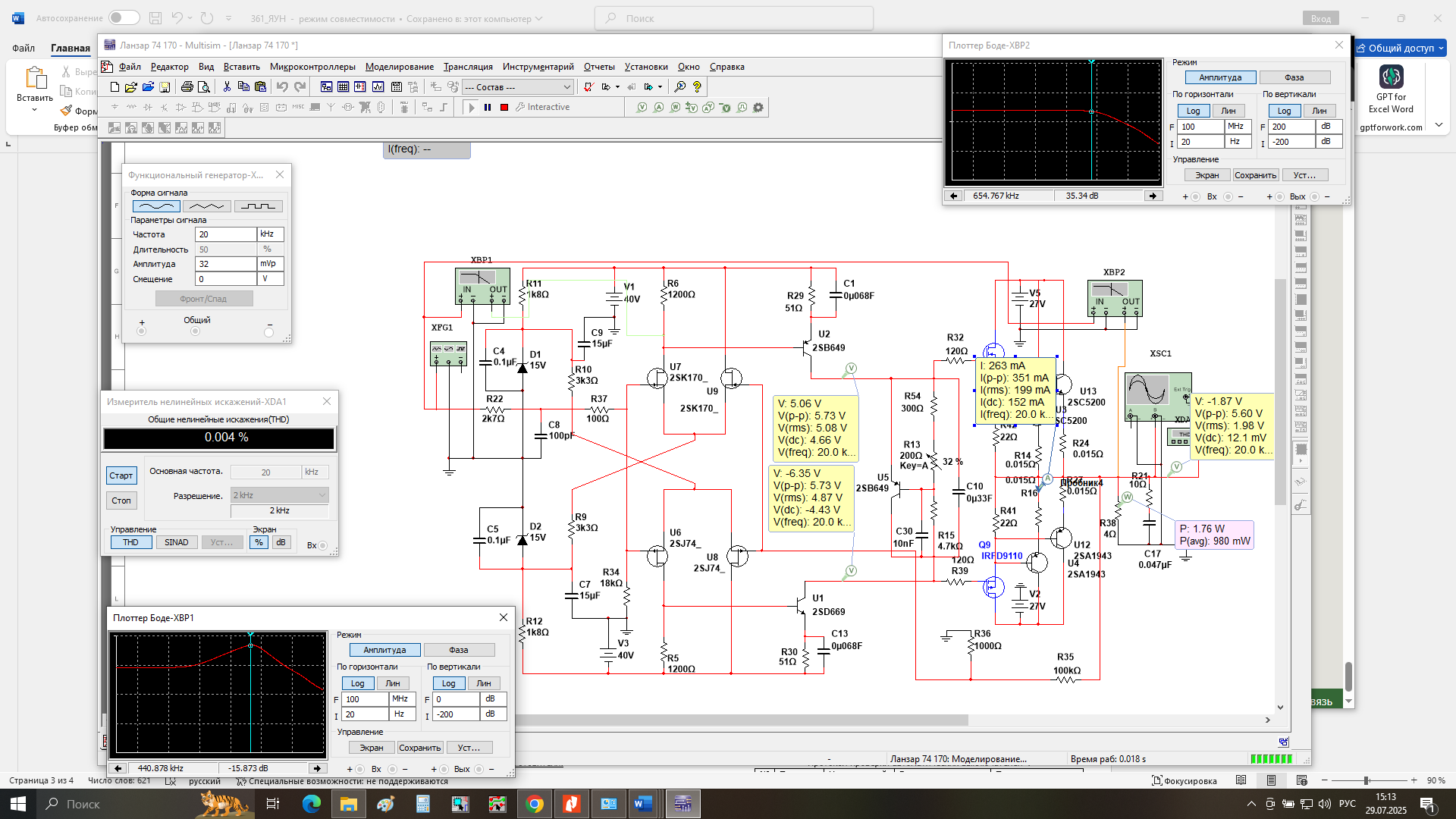Copy selection using Multisim copy icon
Viewport: 1456px width, 819px height.
point(243,87)
